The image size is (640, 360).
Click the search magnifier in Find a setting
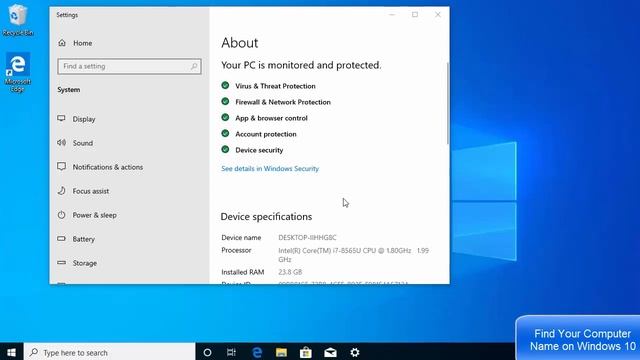click(x=194, y=66)
